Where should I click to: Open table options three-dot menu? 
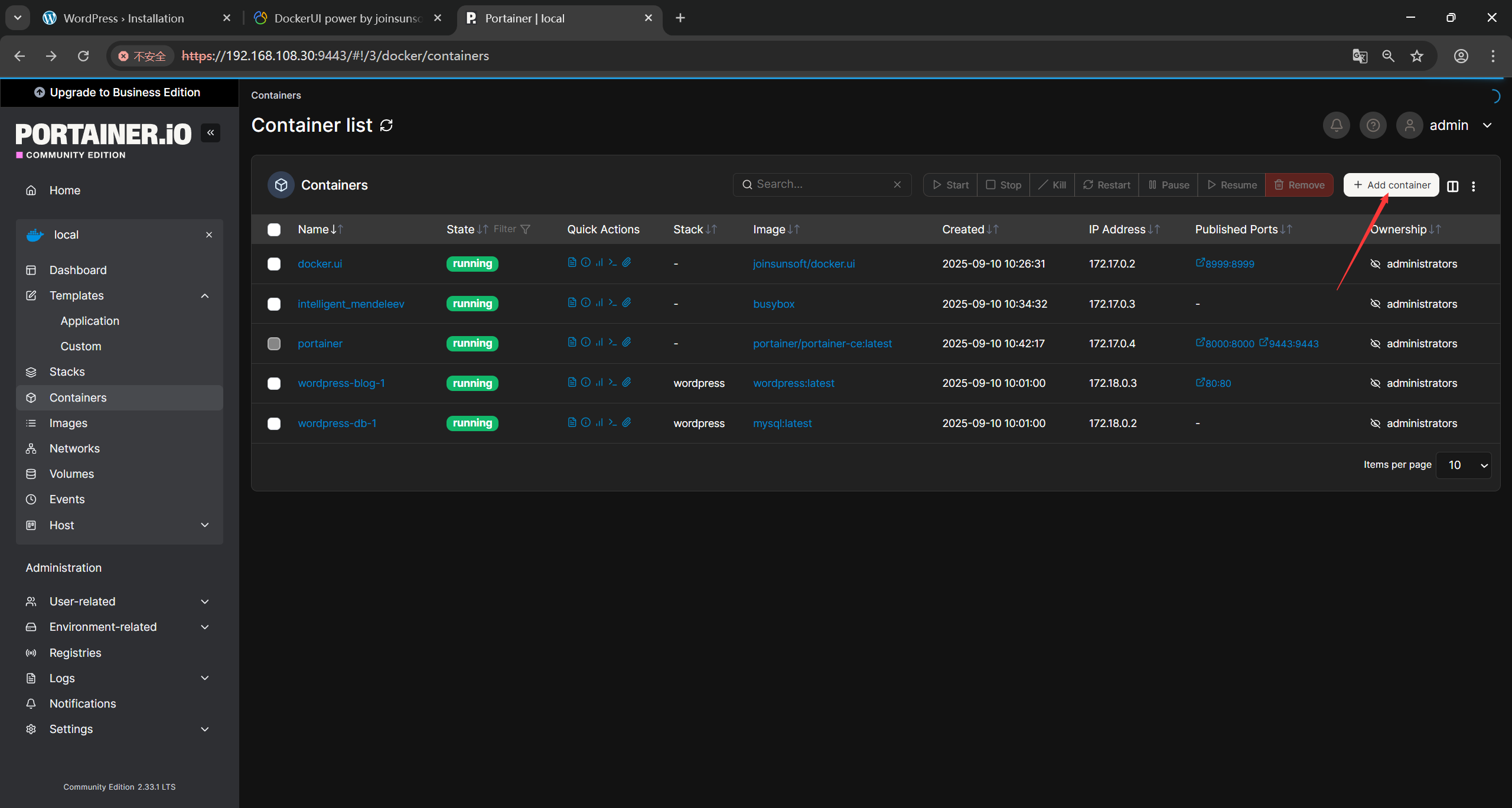tap(1474, 186)
